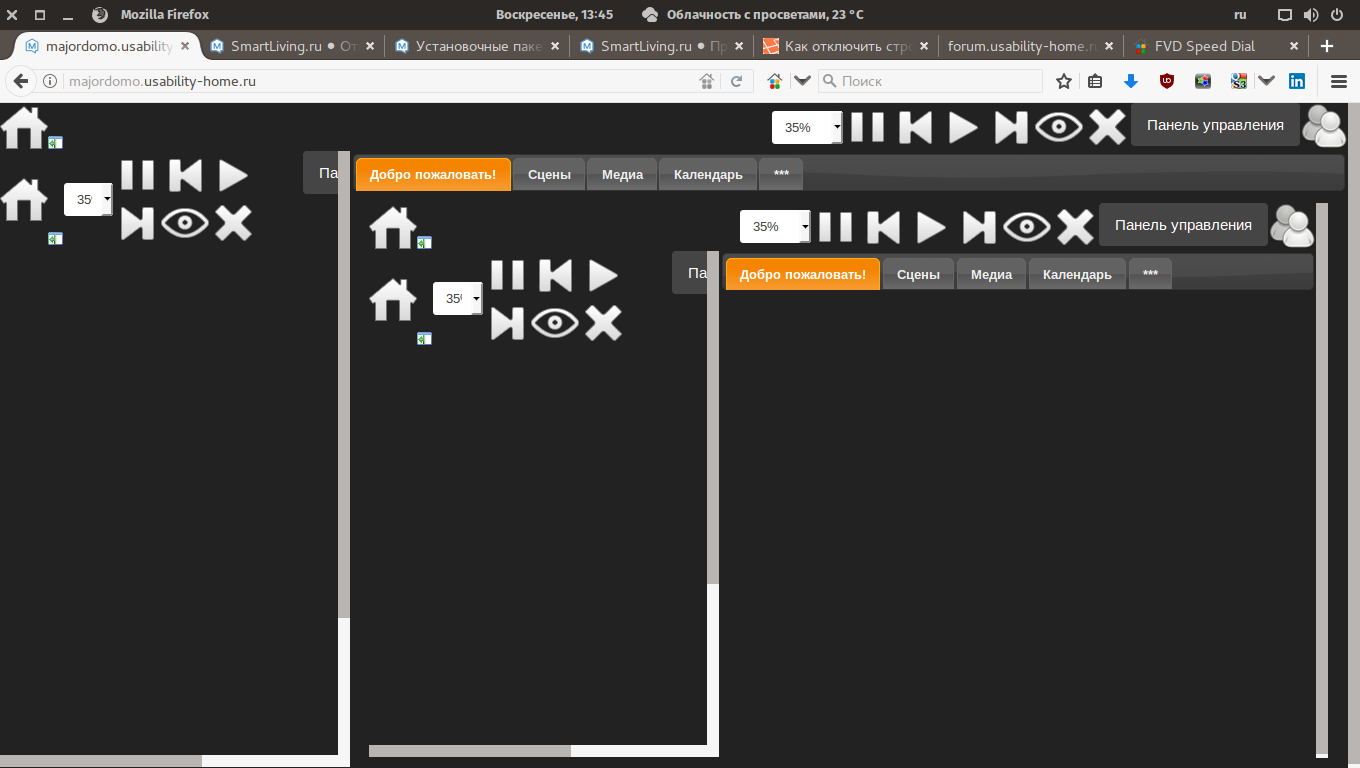
Task: Click the ru keyboard layout indicator
Action: (1240, 15)
